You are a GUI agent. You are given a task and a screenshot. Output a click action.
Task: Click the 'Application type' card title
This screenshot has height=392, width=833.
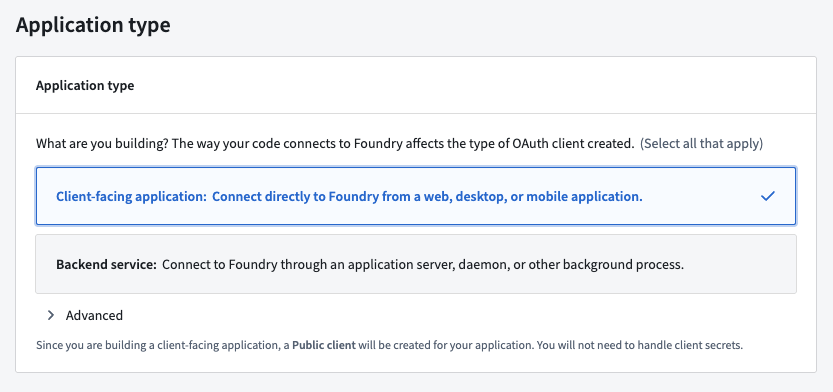click(x=85, y=86)
